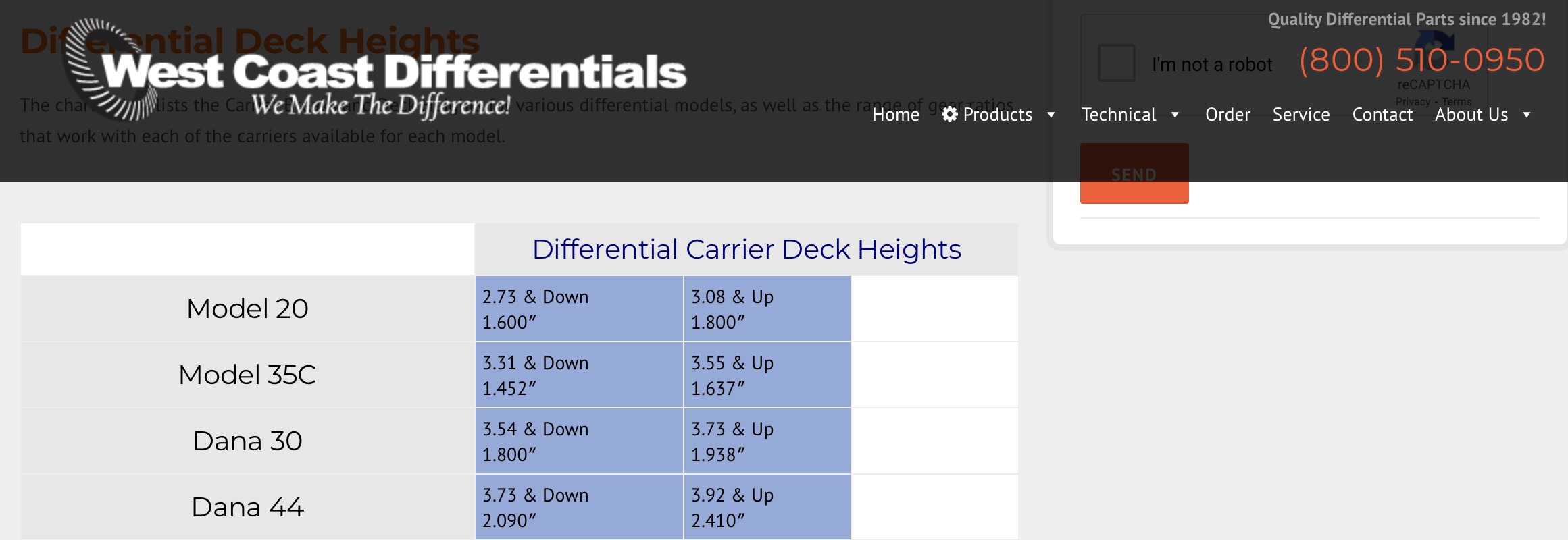
Task: Click the We Make The Difference tagline
Action: (380, 105)
